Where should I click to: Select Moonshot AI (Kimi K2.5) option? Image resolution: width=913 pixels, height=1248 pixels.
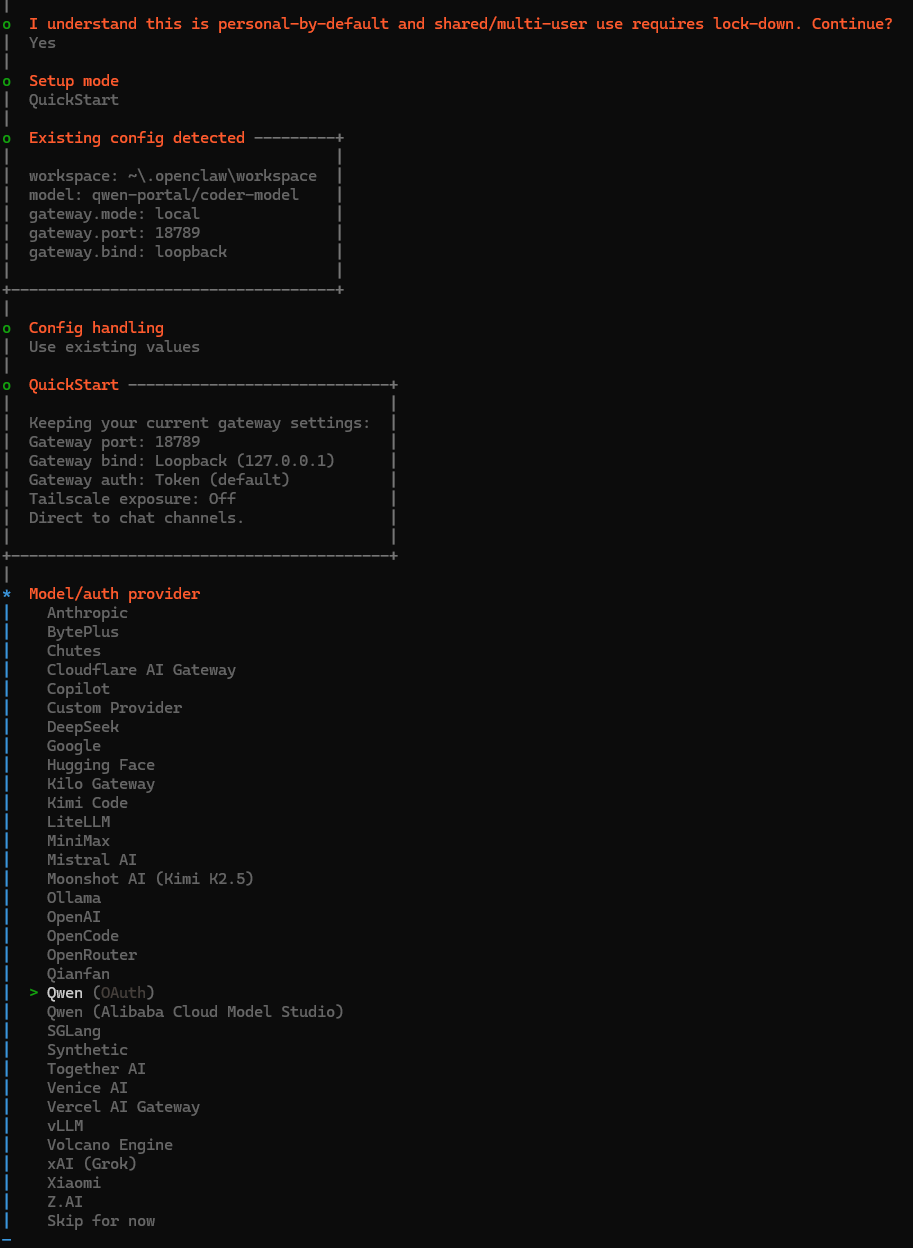coord(150,879)
